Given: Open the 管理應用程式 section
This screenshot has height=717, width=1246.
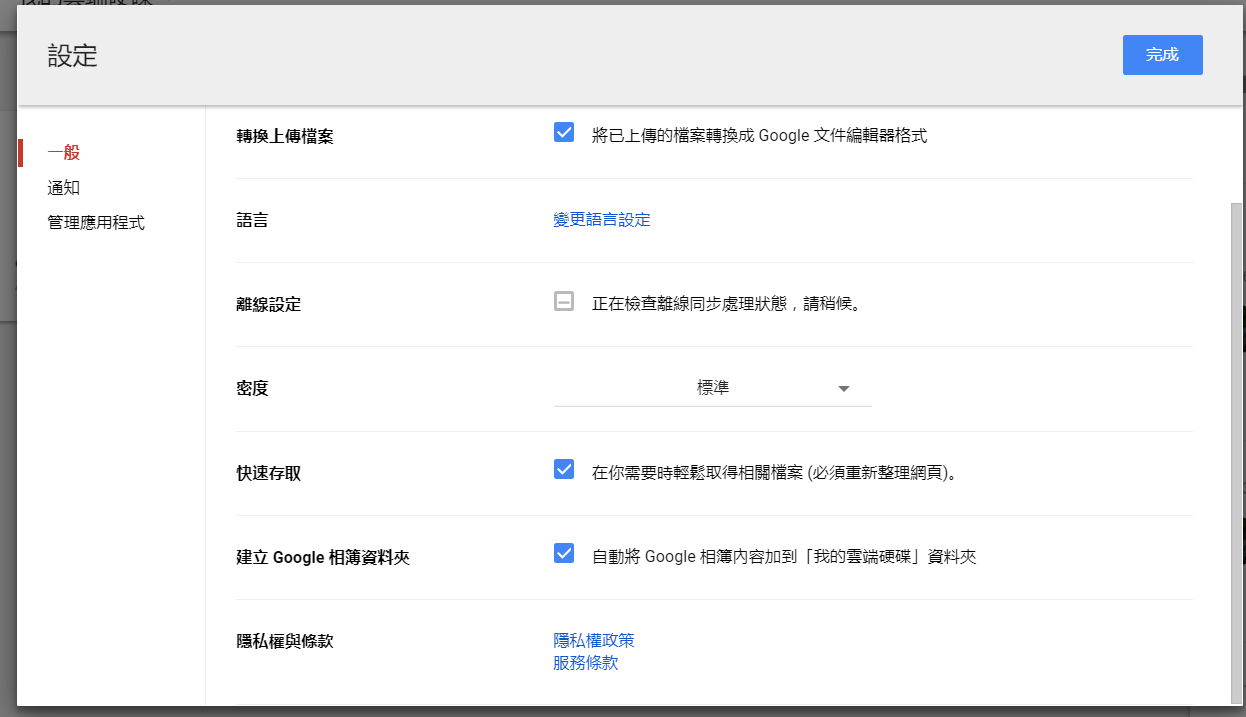Looking at the screenshot, I should 96,223.
